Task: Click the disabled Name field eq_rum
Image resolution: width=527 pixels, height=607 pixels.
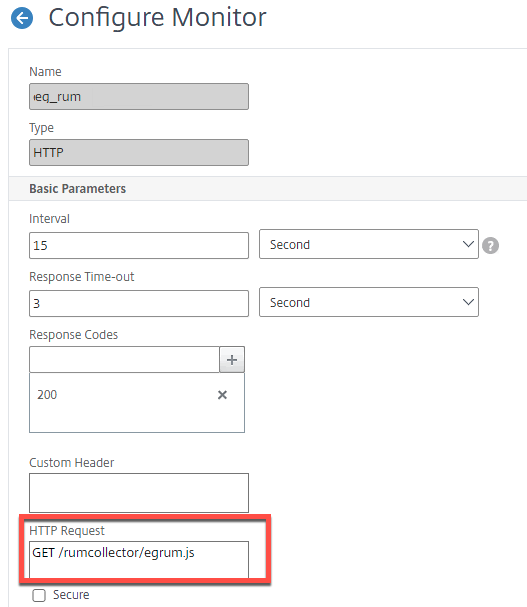Action: point(139,96)
